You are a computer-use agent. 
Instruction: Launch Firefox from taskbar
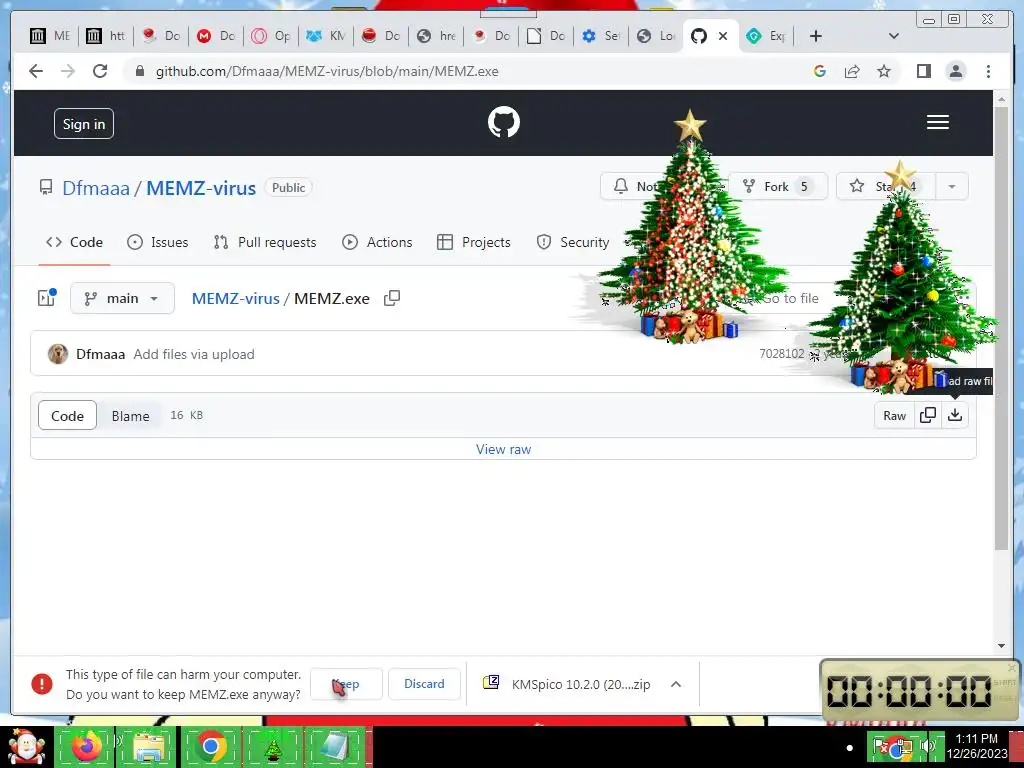[86, 746]
